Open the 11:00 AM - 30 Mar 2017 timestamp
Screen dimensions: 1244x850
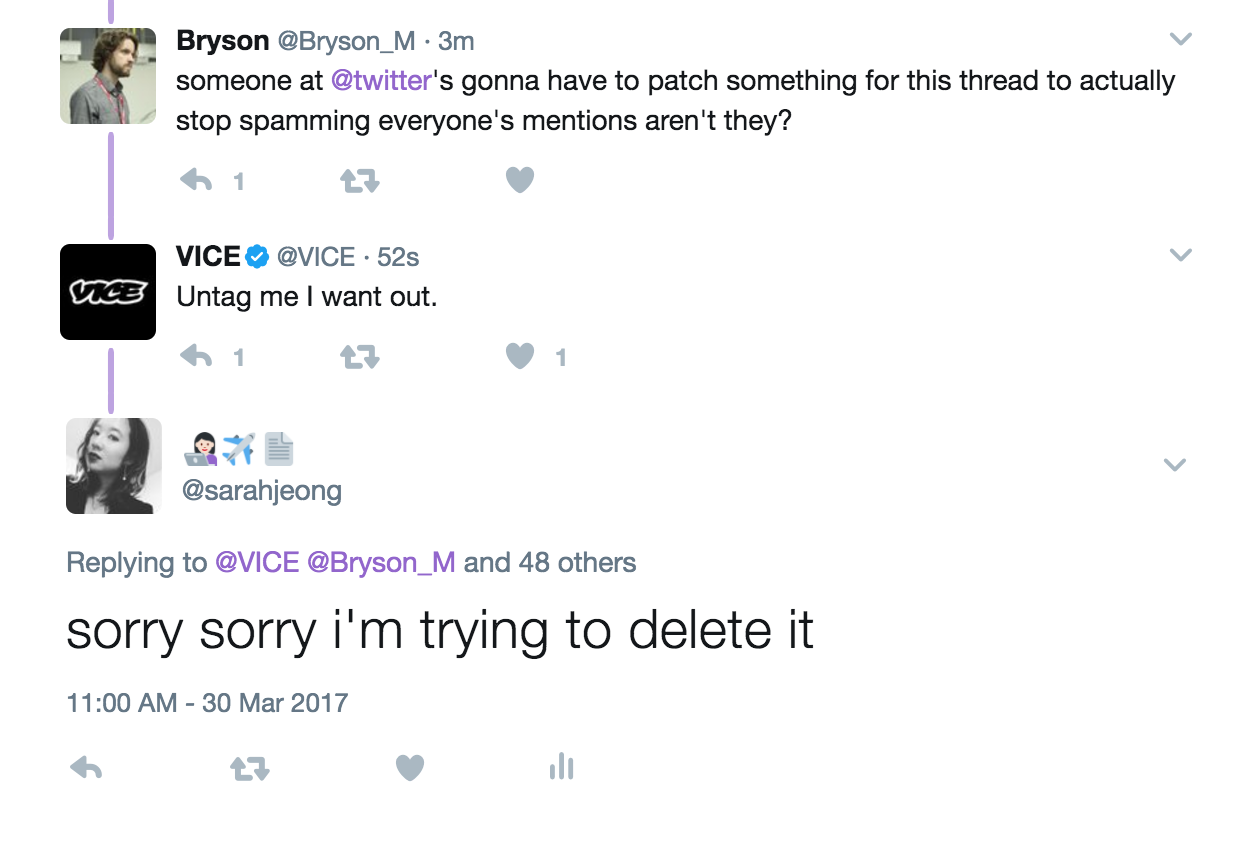[207, 702]
